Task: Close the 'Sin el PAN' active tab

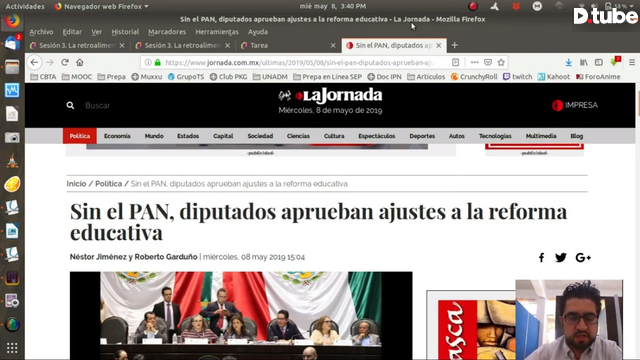Action: [439, 45]
